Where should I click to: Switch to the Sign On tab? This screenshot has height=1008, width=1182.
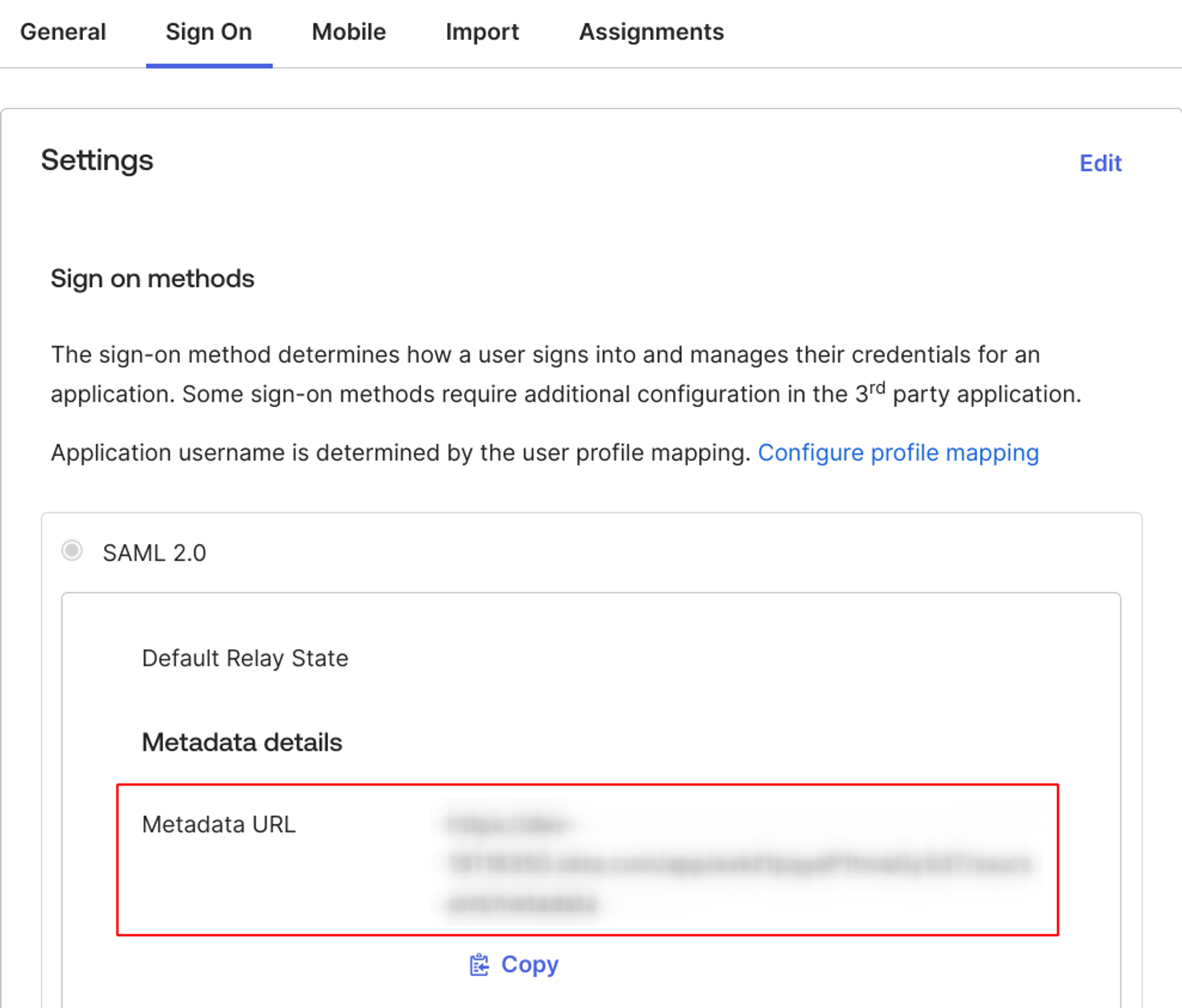209,32
